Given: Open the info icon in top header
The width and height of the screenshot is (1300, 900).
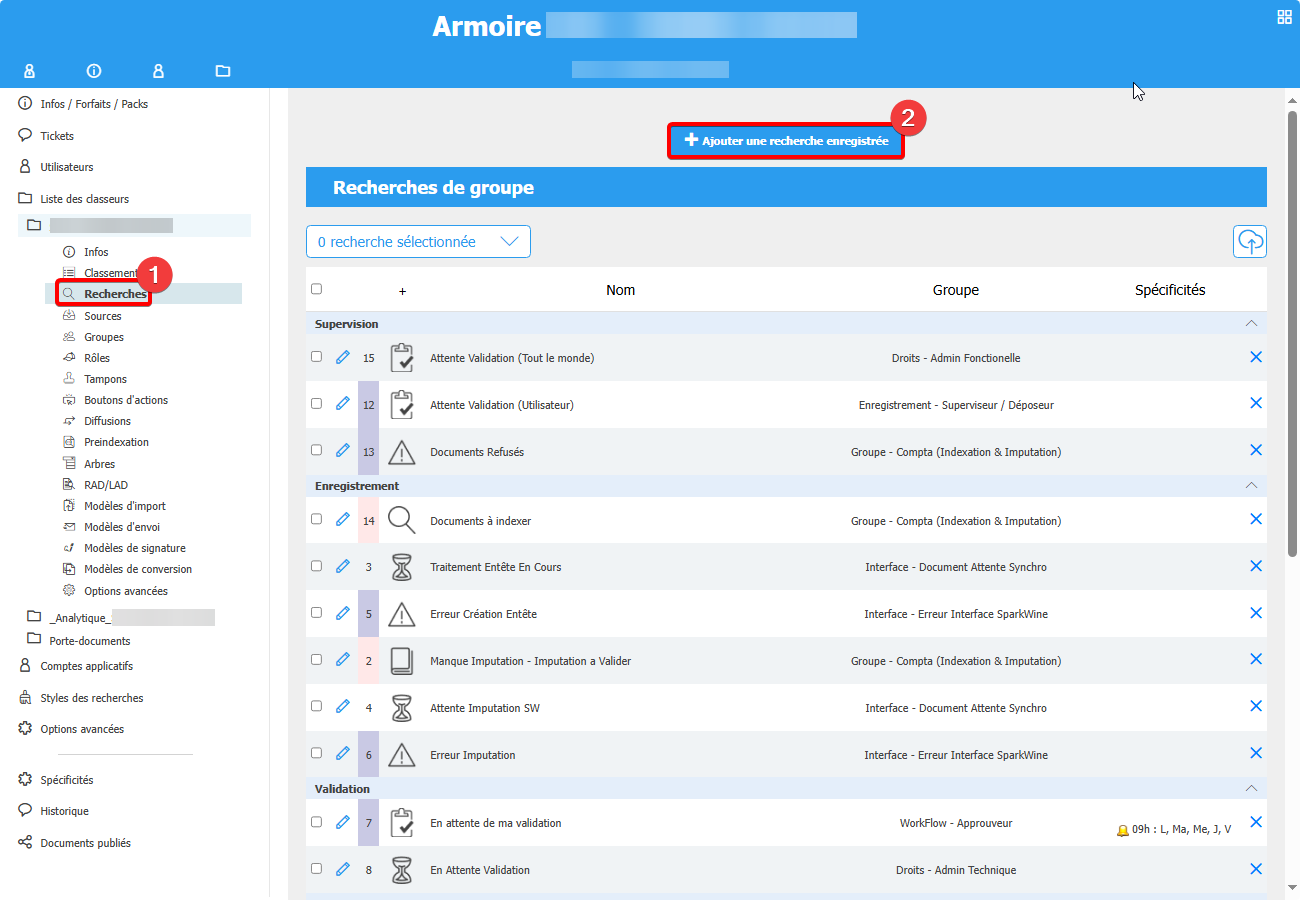Looking at the screenshot, I should [x=94, y=71].
